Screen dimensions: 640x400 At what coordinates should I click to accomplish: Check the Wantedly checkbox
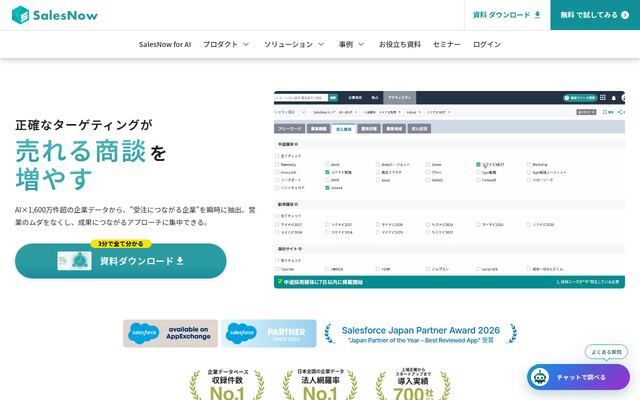(277, 164)
